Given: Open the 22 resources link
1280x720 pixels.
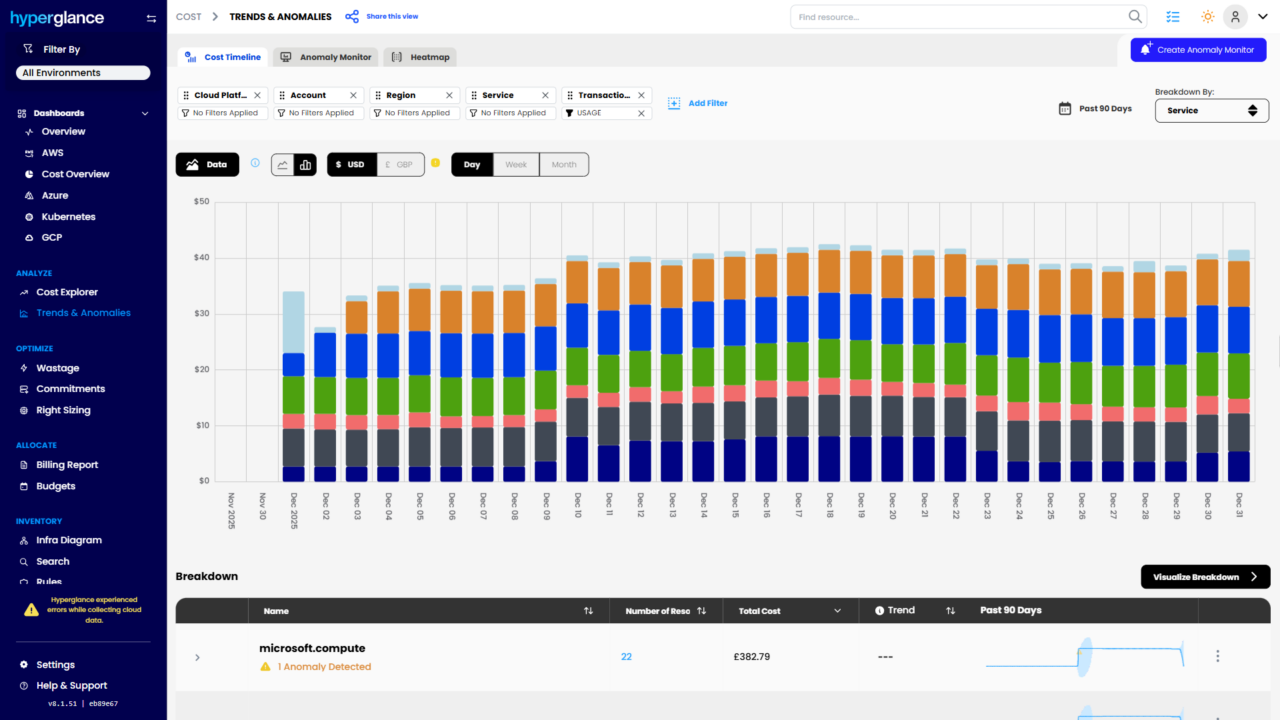Looking at the screenshot, I should click(x=626, y=657).
